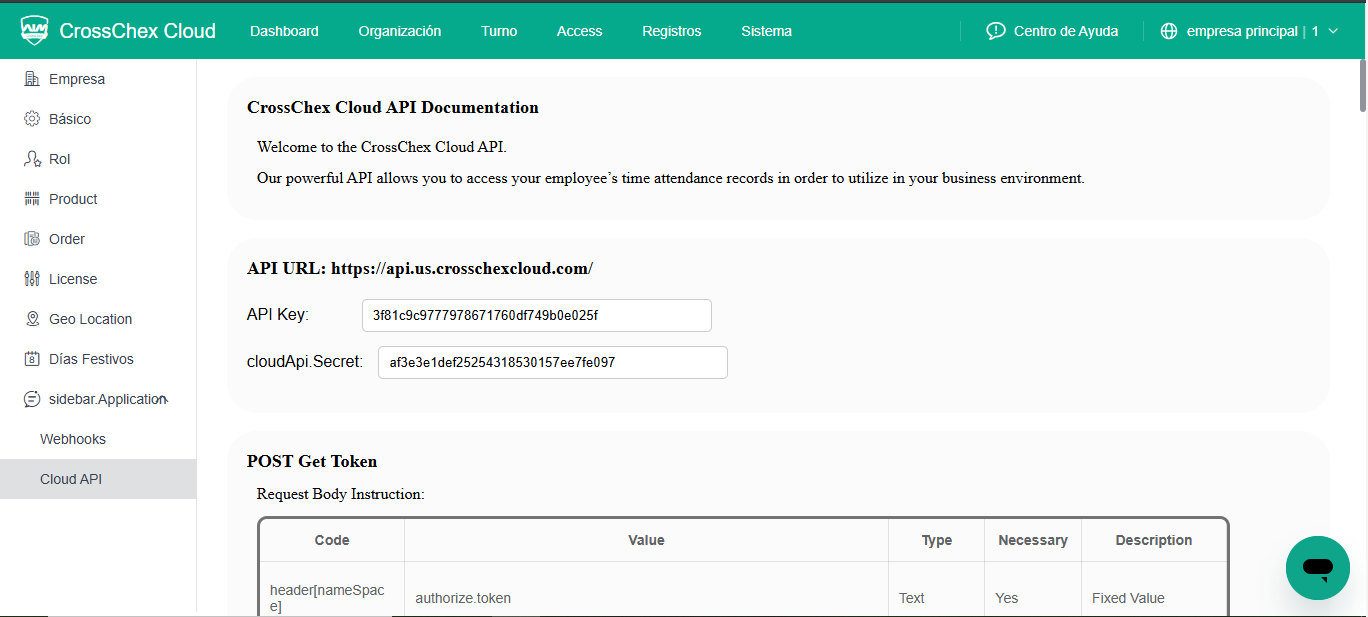This screenshot has width=1368, height=617.
Task: Expand the empresa principal account dropdown chevron
Action: pos(1333,31)
